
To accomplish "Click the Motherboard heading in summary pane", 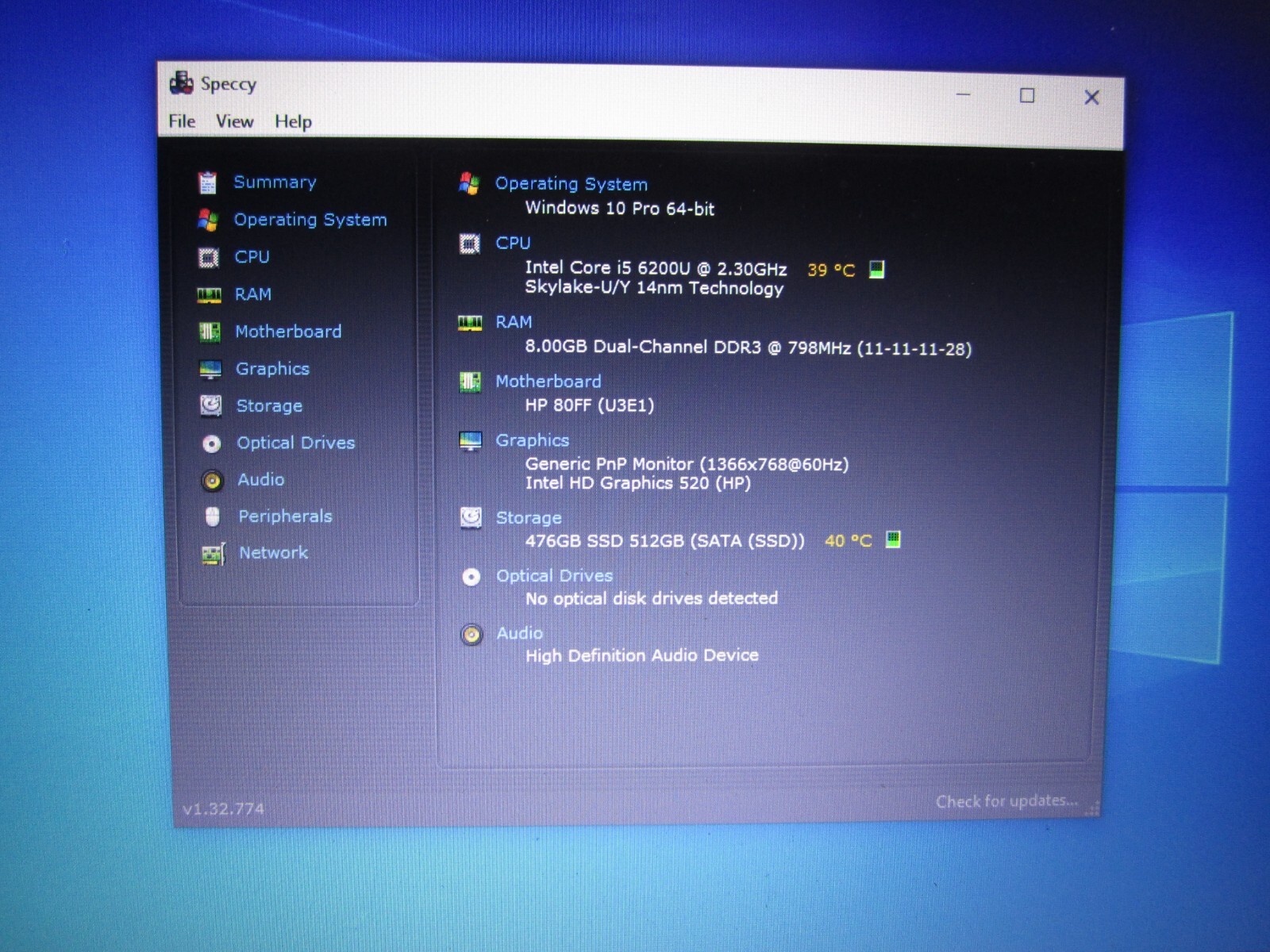I will 548,382.
